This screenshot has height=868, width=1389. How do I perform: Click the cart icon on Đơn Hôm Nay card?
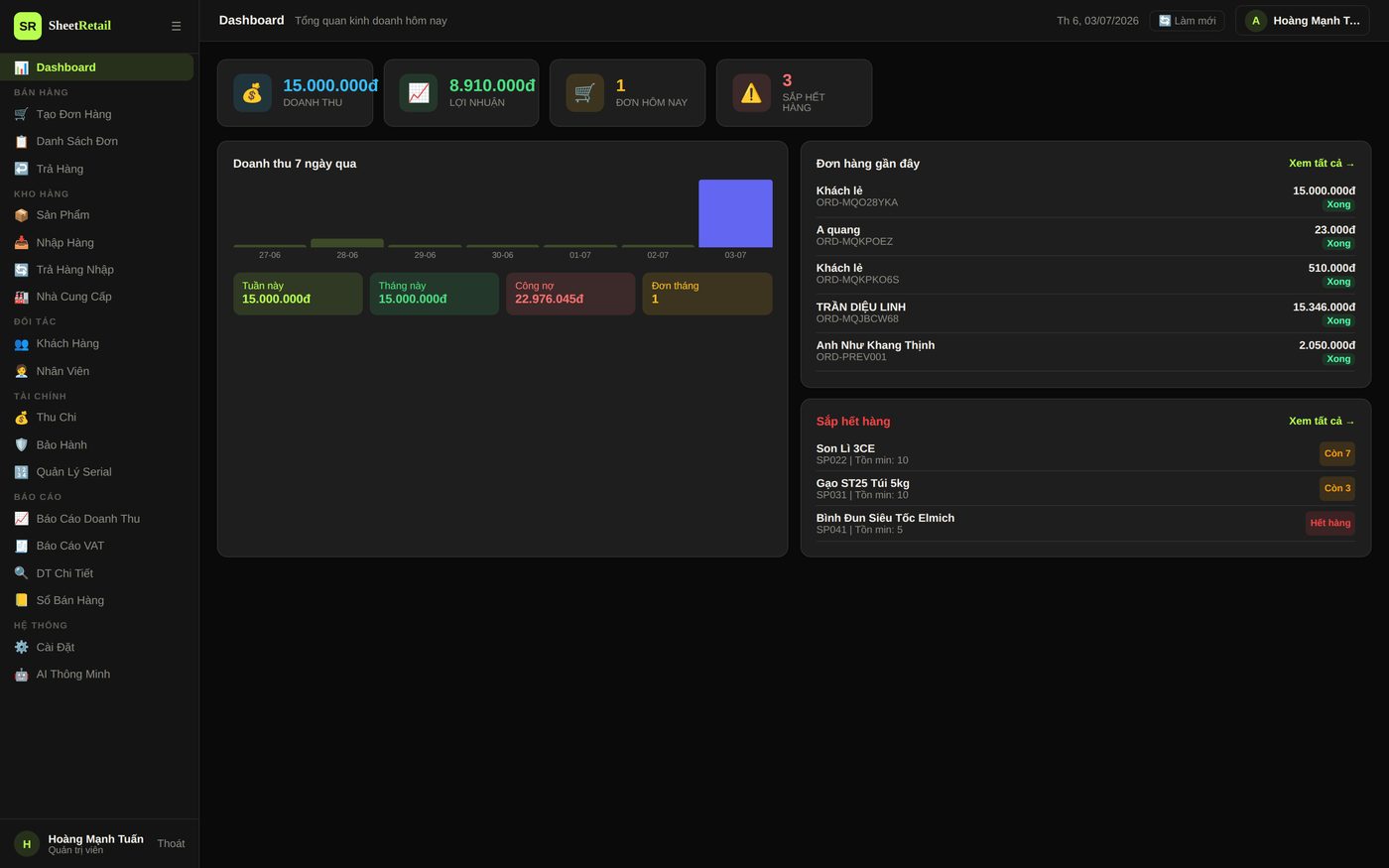pyautogui.click(x=584, y=92)
